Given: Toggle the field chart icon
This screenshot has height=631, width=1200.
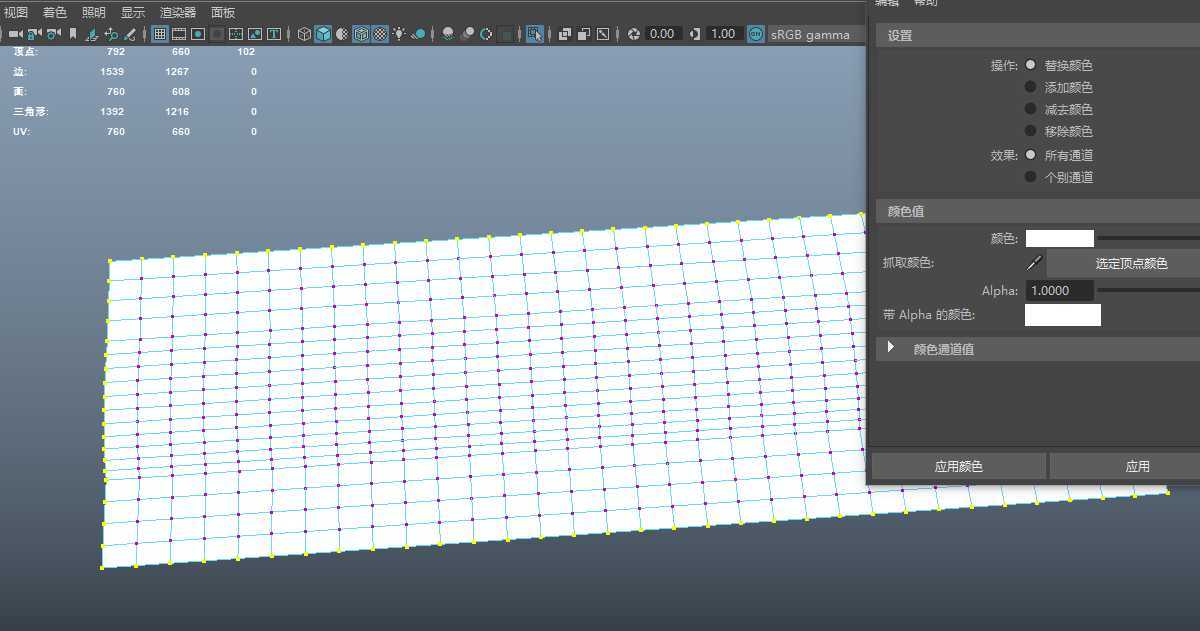Looking at the screenshot, I should coord(236,34).
